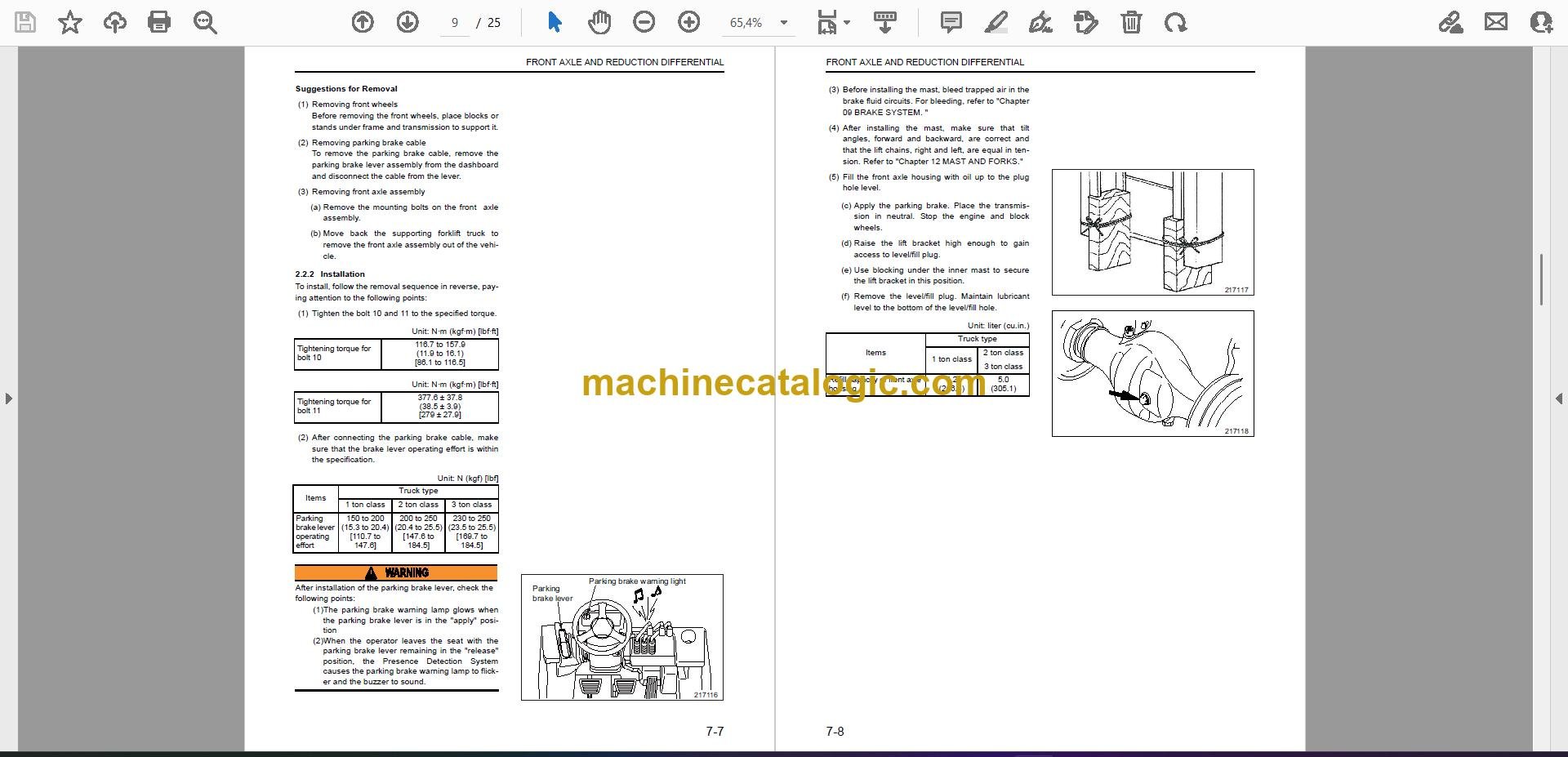Print the document
Image resolution: width=1568 pixels, height=757 pixels.
(159, 22)
